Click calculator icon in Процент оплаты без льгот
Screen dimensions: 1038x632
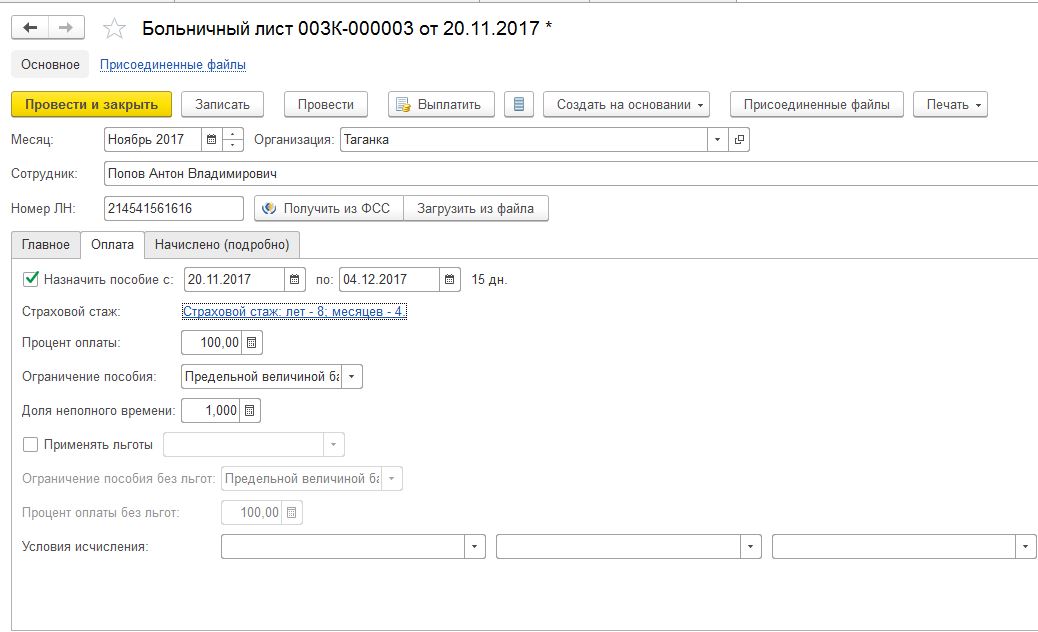[291, 512]
